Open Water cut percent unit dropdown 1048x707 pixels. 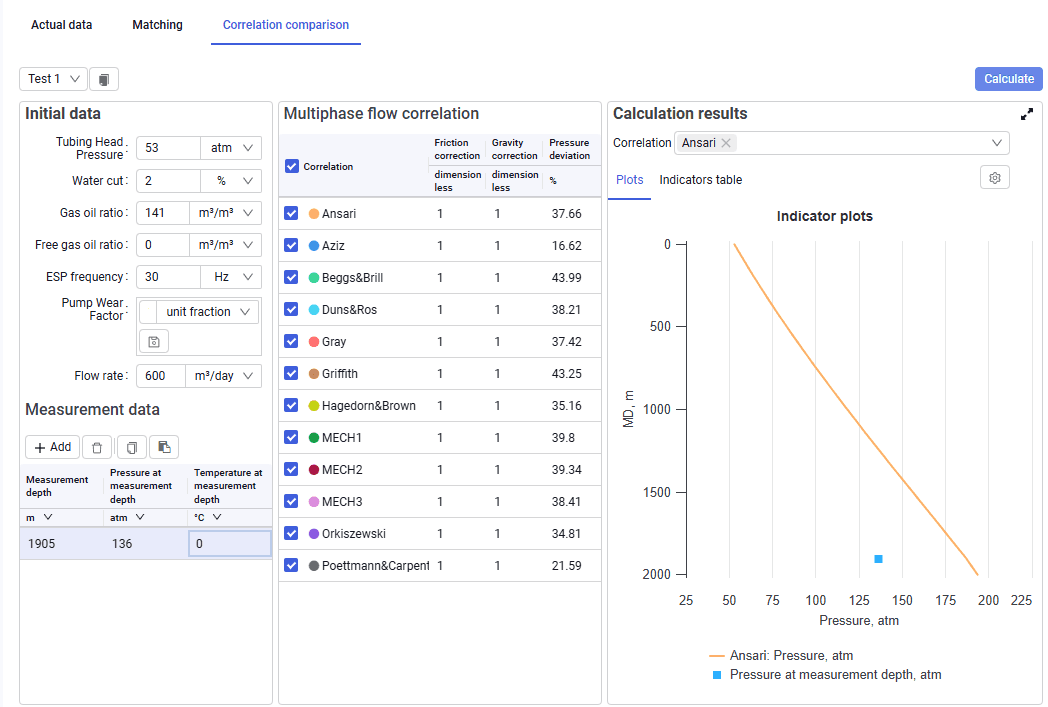[231, 180]
